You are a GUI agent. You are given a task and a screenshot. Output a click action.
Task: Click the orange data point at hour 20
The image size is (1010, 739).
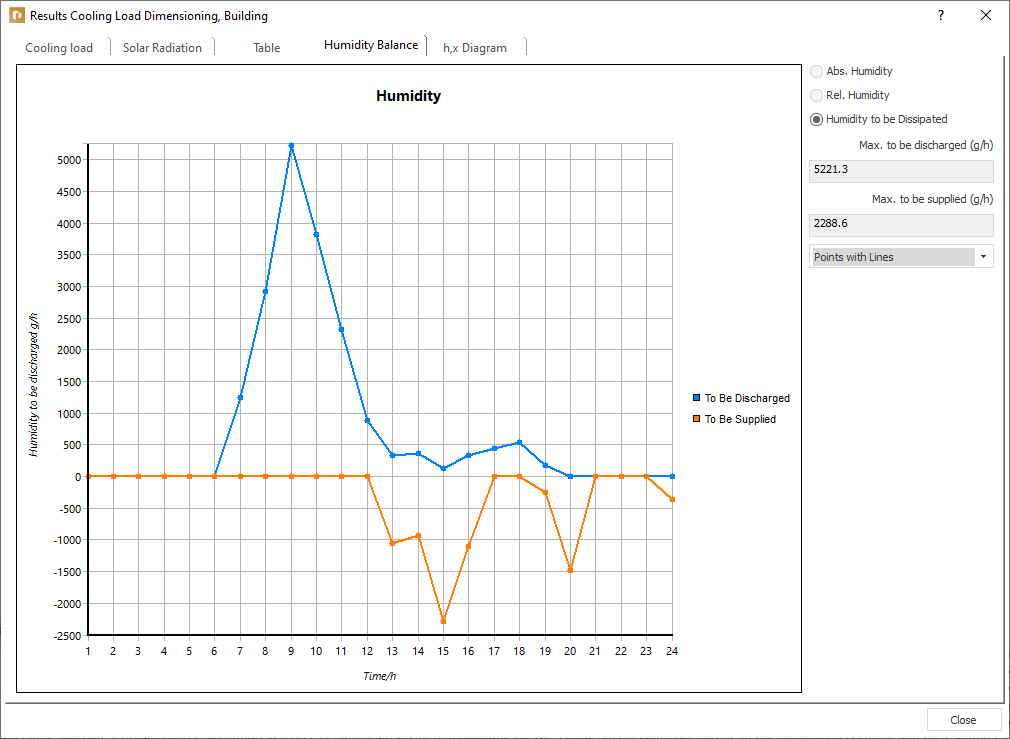point(570,570)
